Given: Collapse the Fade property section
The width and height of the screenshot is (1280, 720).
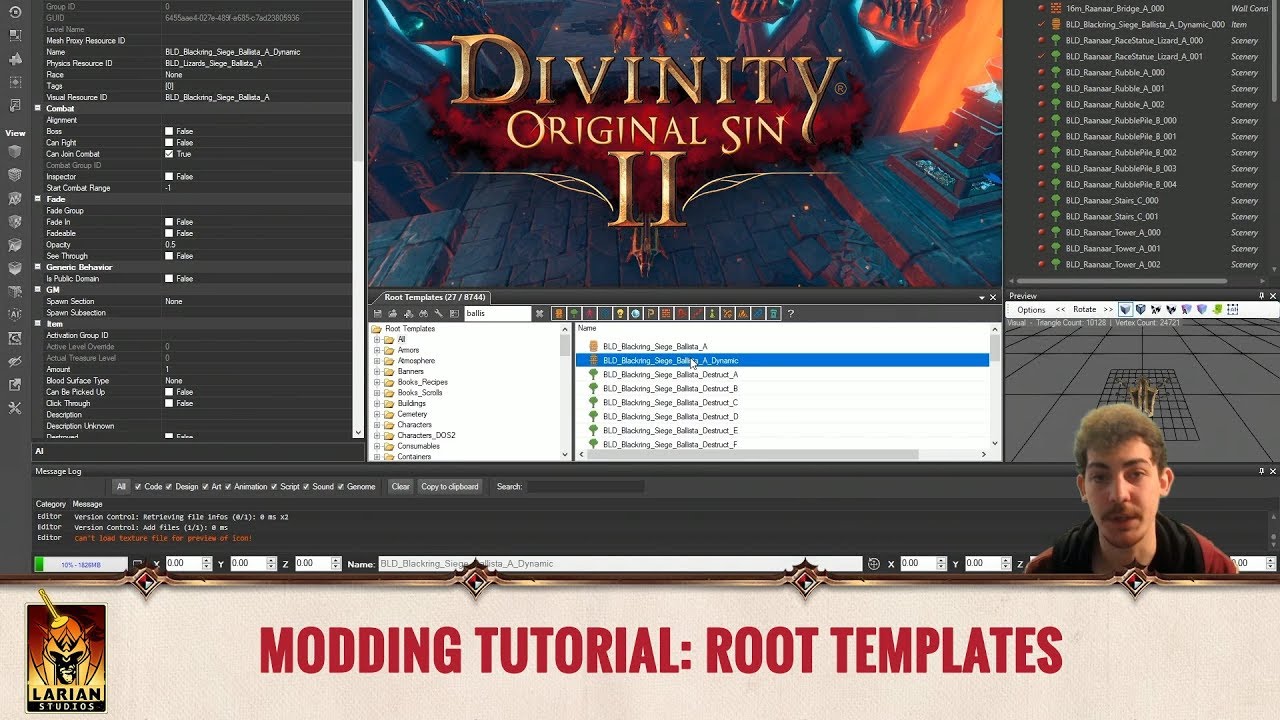Looking at the screenshot, I should [x=38, y=199].
